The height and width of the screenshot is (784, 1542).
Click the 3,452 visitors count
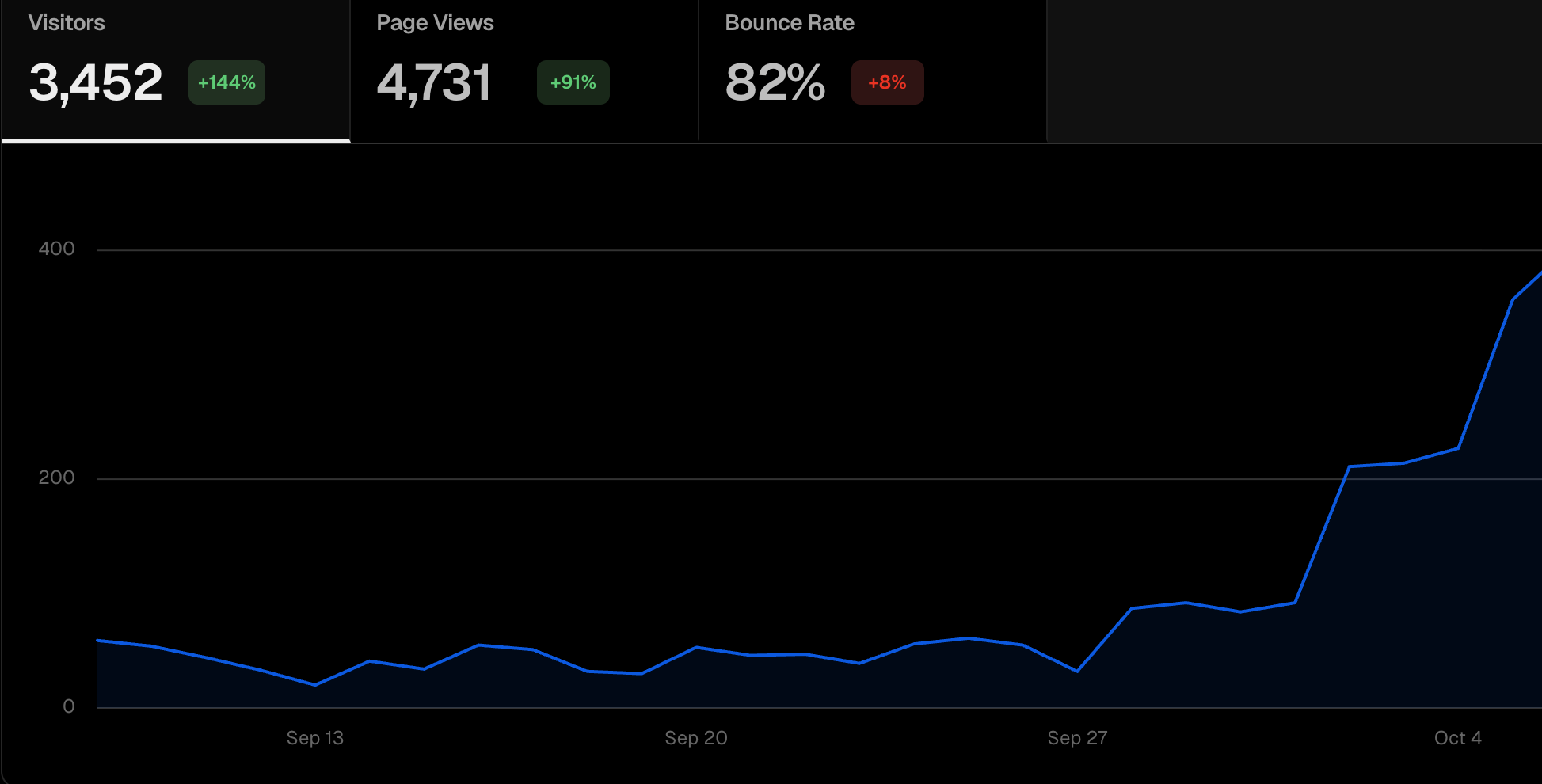pos(96,82)
